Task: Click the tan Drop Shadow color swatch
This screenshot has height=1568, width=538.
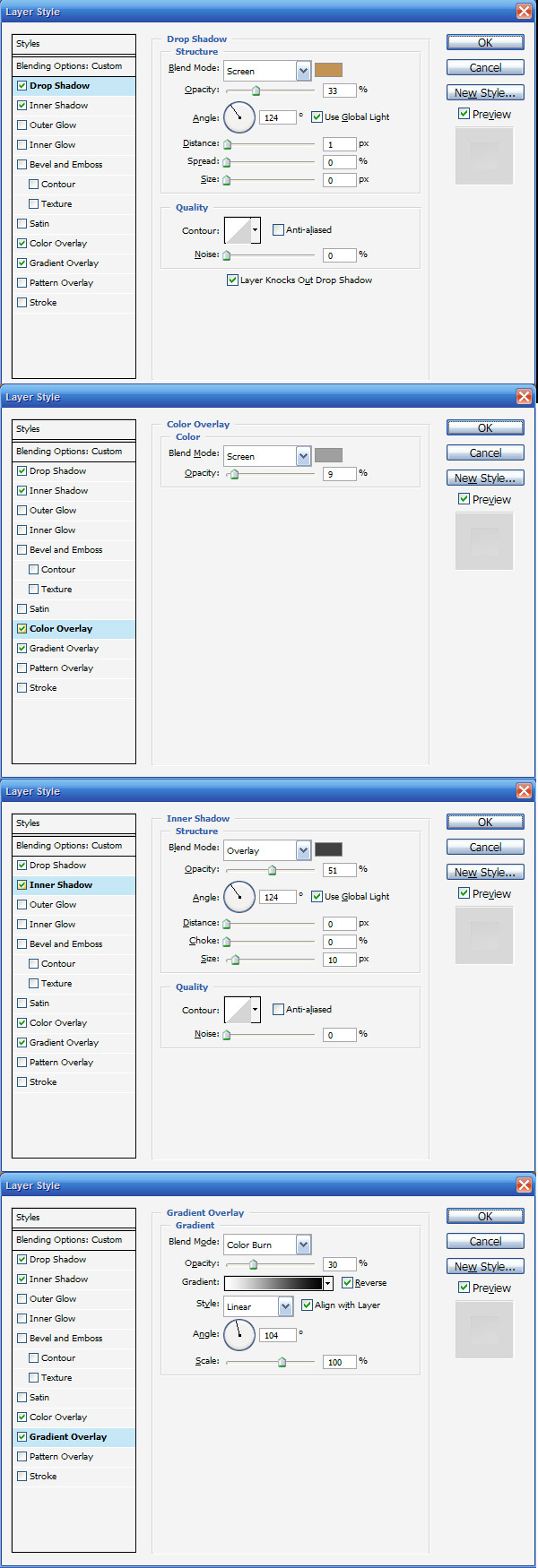Action: click(x=328, y=70)
